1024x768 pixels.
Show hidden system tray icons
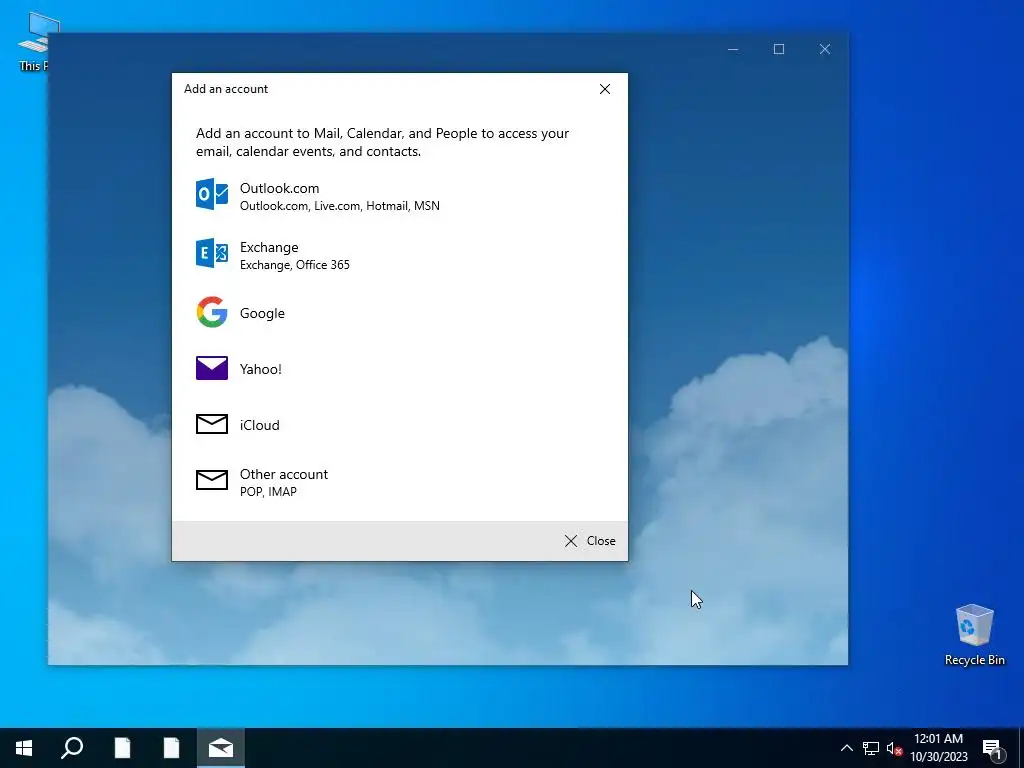846,748
